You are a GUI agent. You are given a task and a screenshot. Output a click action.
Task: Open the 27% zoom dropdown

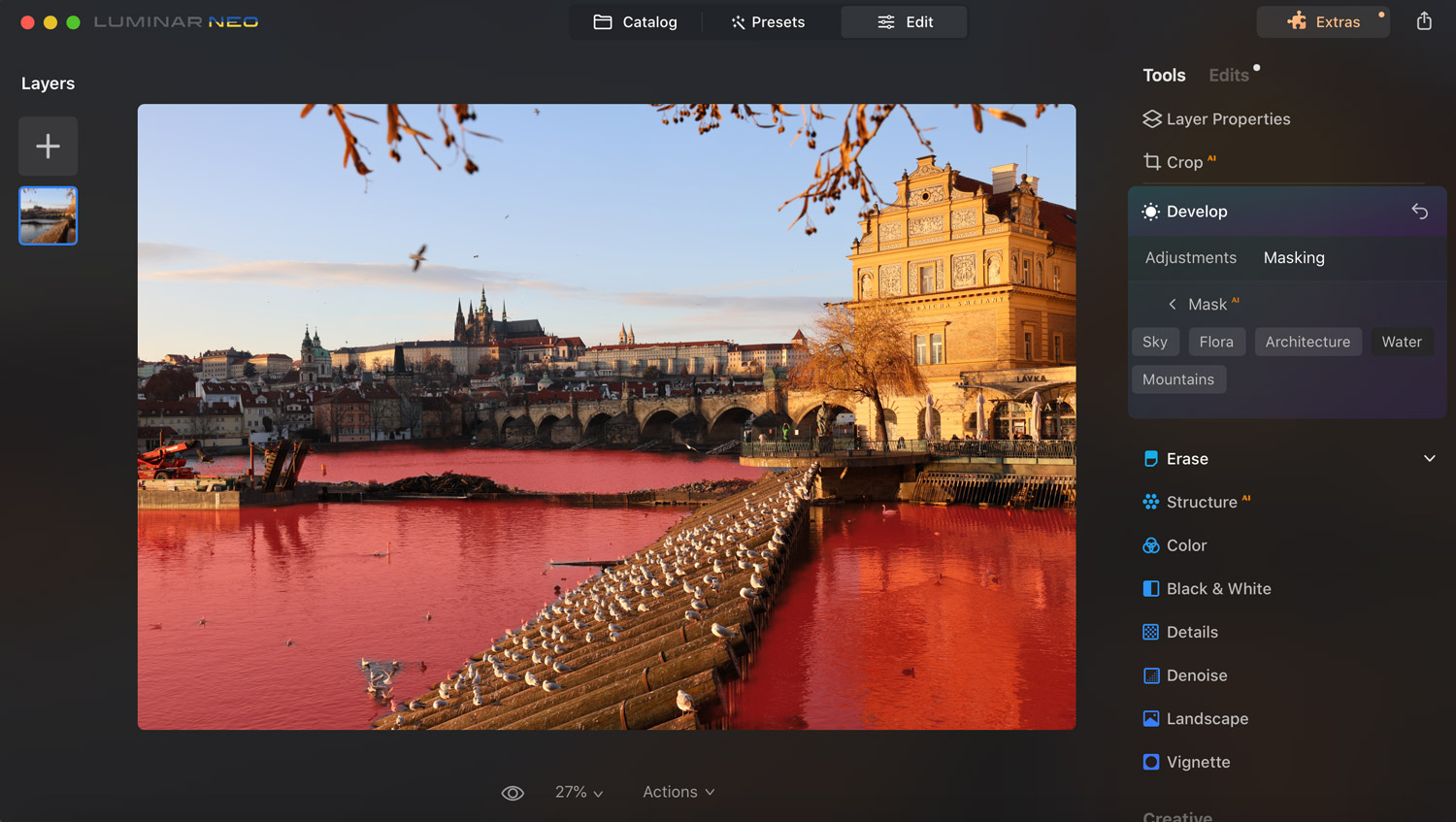579,793
